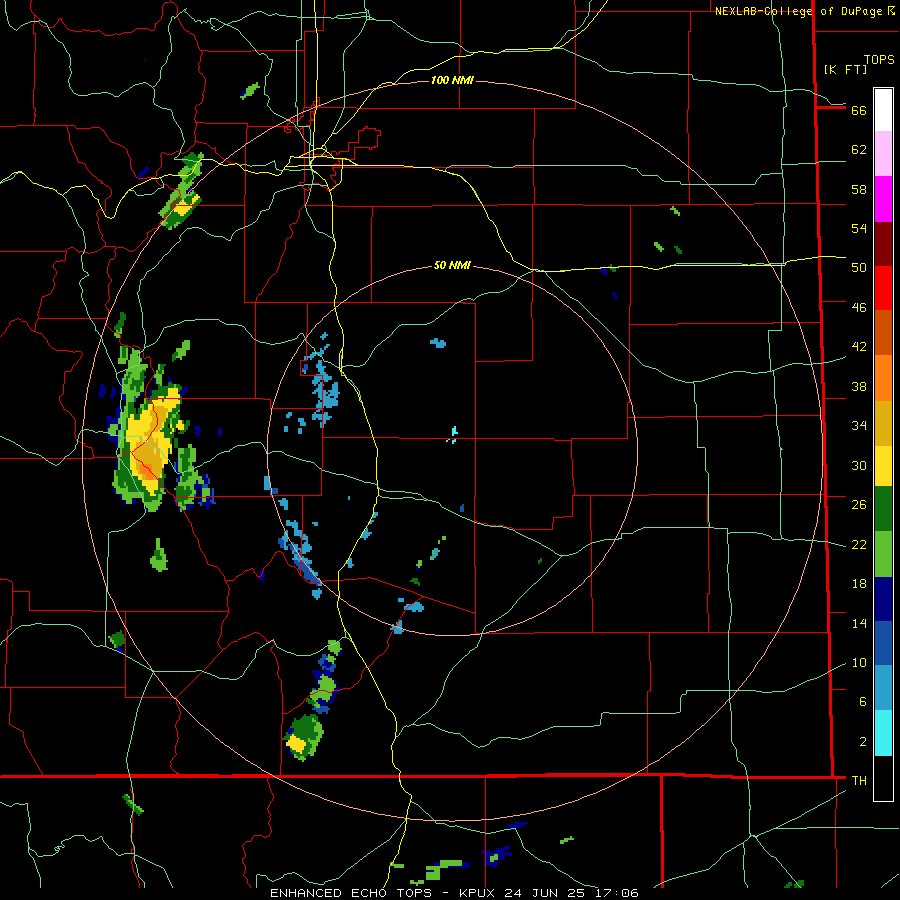Pick the dark navy legend swatch
Image resolution: width=900 pixels, height=900 pixels.
click(x=883, y=599)
